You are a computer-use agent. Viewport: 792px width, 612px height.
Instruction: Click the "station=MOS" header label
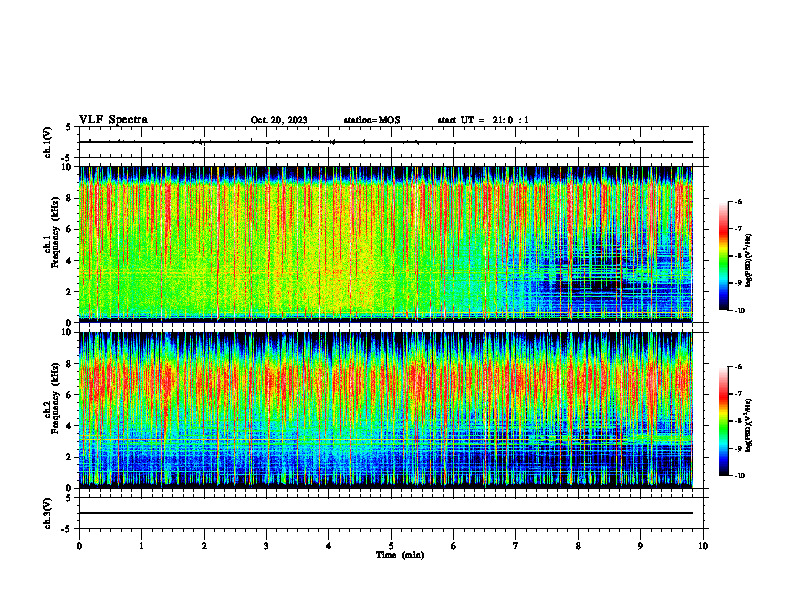coord(372,120)
